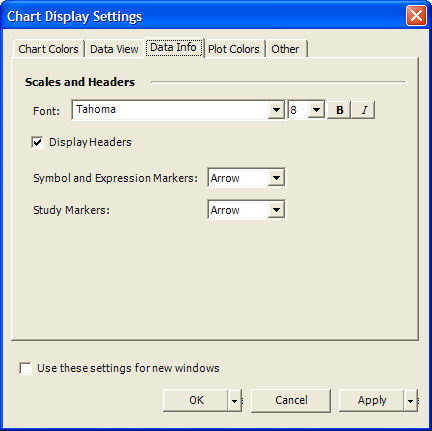432x431 pixels.
Task: Close the Chart Display Settings dialog
Action: pyautogui.click(x=416, y=15)
